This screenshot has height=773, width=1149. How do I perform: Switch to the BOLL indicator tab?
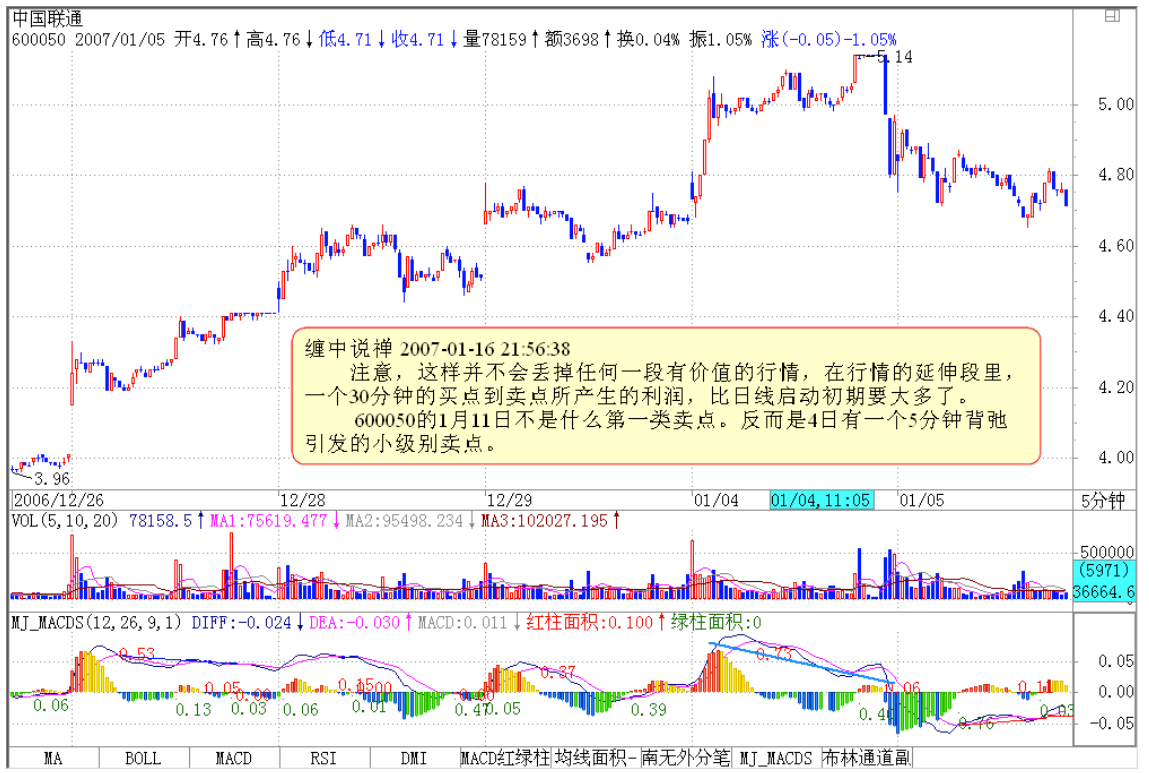click(144, 758)
